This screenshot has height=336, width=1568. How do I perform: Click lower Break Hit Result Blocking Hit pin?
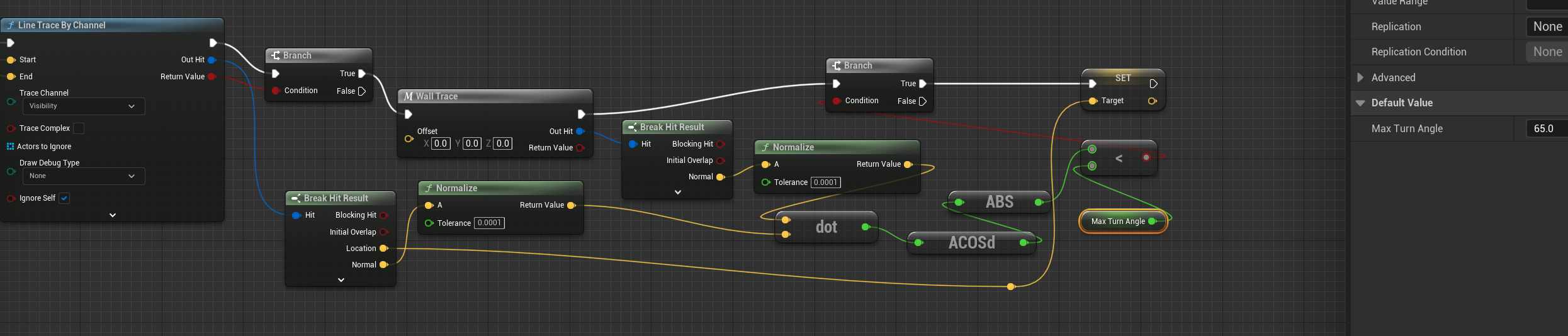(x=384, y=215)
